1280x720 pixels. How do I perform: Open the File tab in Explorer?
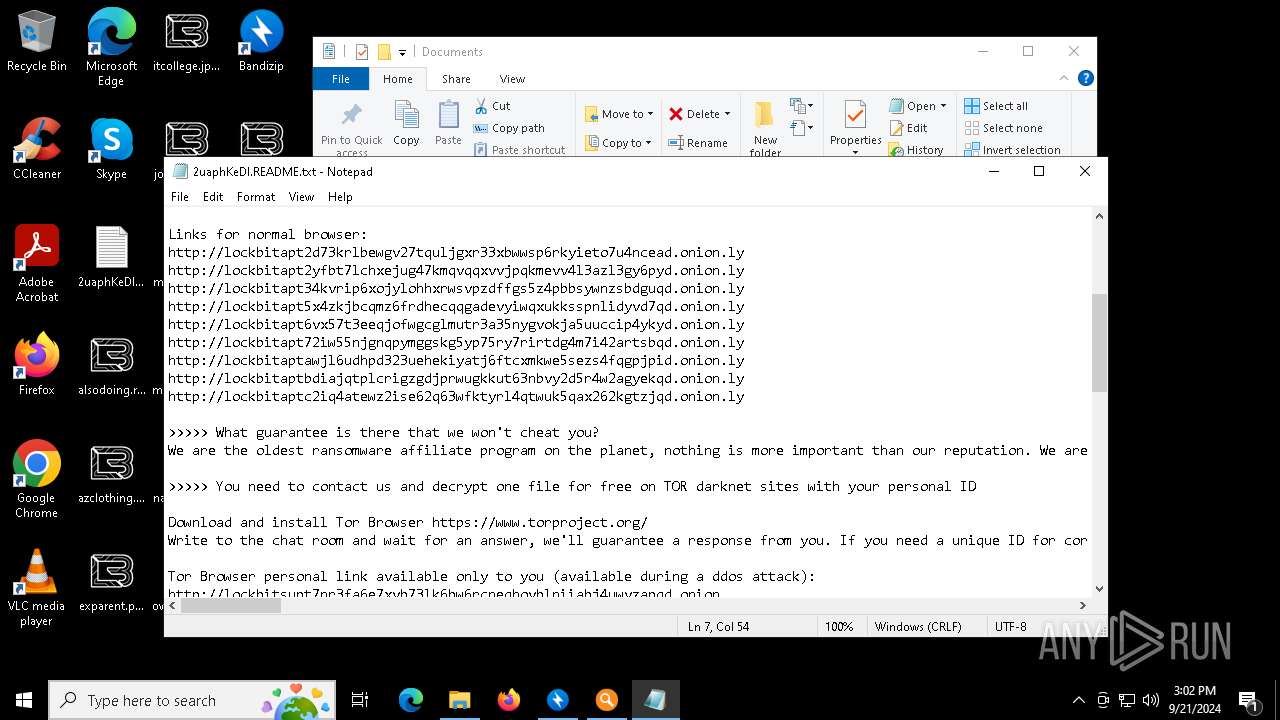pos(341,79)
